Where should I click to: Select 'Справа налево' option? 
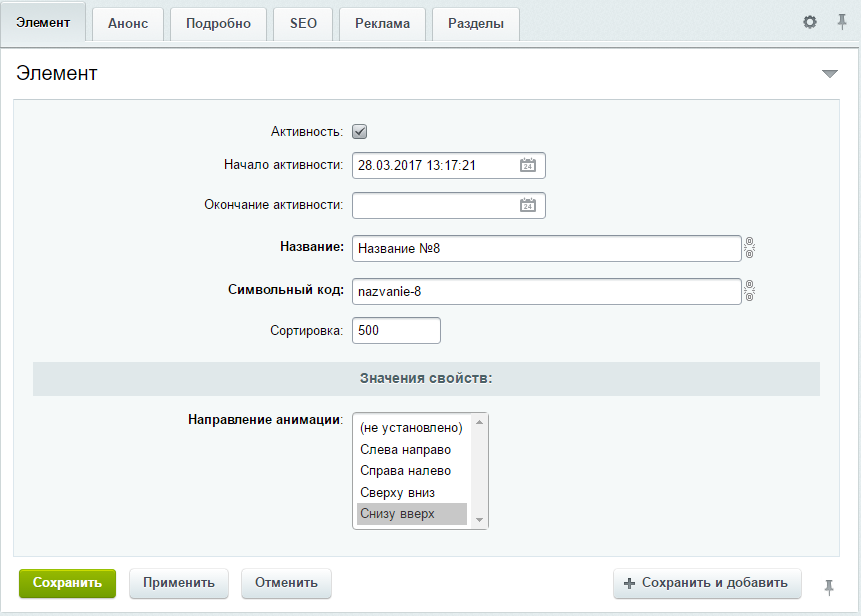coord(412,471)
